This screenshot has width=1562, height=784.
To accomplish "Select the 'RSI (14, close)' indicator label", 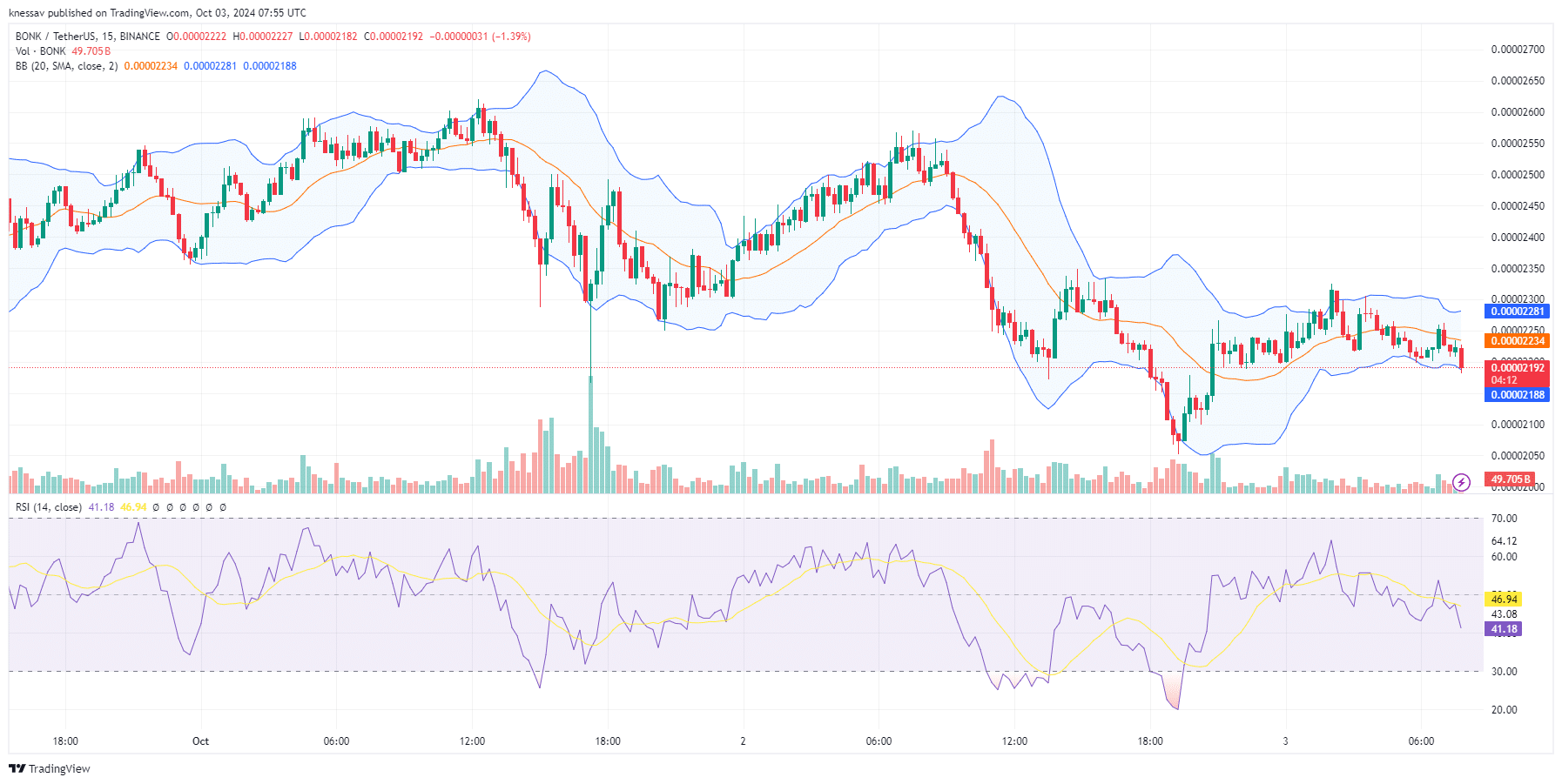I will (49, 507).
